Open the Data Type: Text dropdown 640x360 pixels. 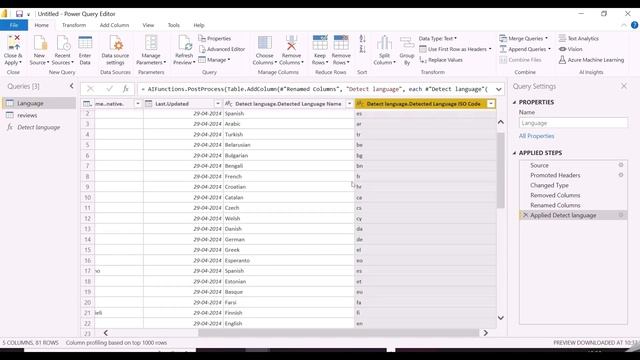click(x=438, y=38)
